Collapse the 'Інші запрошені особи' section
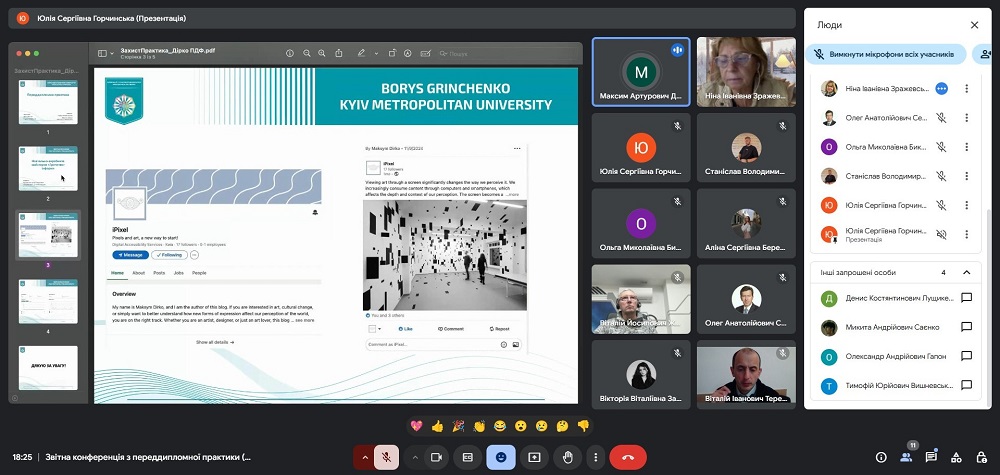This screenshot has height=475, width=1000. pyautogui.click(x=966, y=272)
